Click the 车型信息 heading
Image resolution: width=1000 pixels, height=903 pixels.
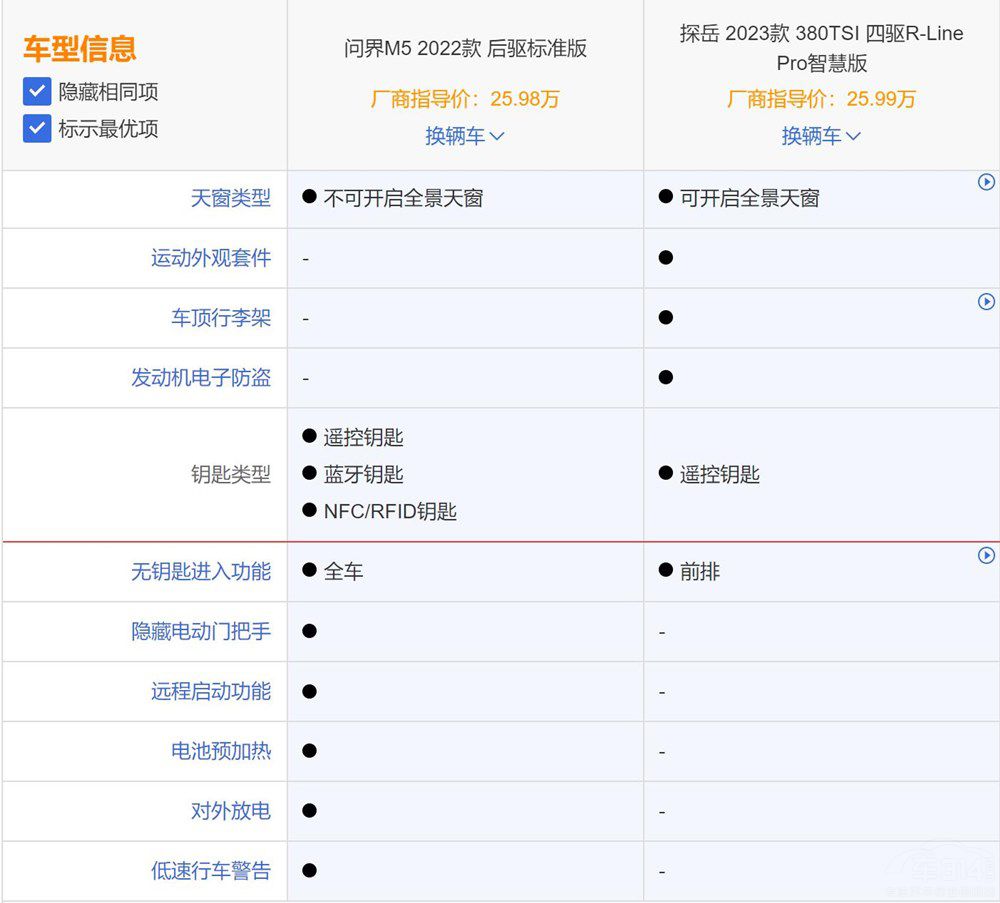[80, 49]
